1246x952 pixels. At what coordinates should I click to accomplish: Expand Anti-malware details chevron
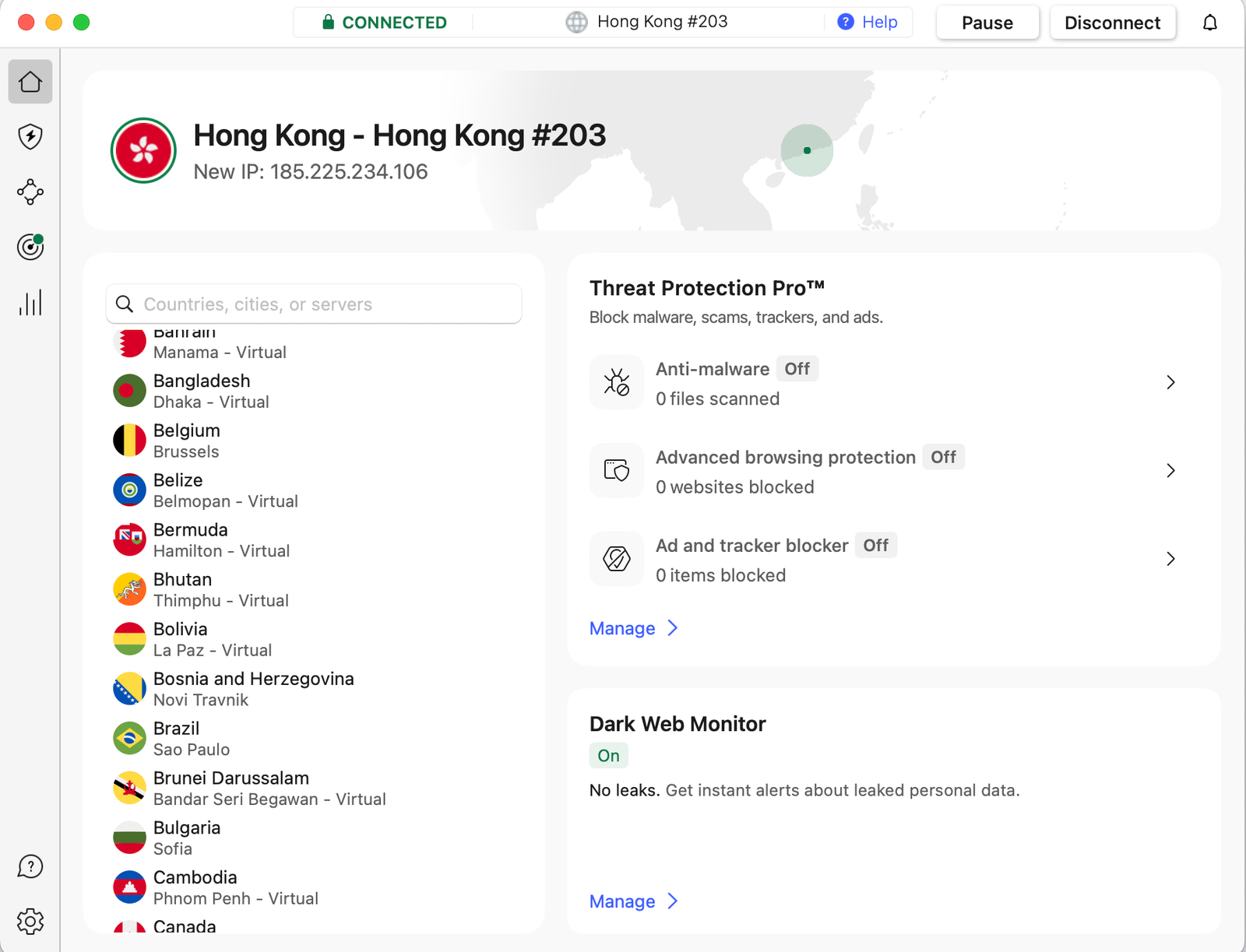[1170, 382]
